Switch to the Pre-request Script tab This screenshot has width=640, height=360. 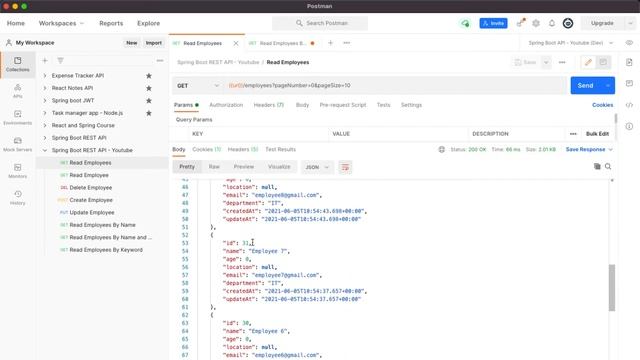pos(343,105)
